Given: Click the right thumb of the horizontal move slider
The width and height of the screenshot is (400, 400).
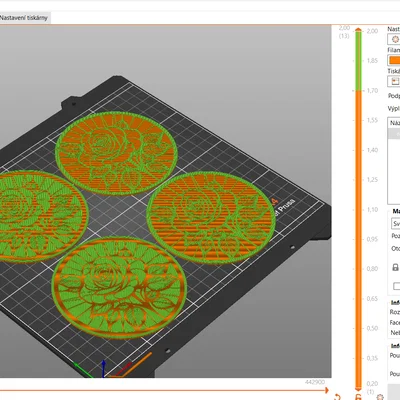Looking at the screenshot, I should point(327,390).
